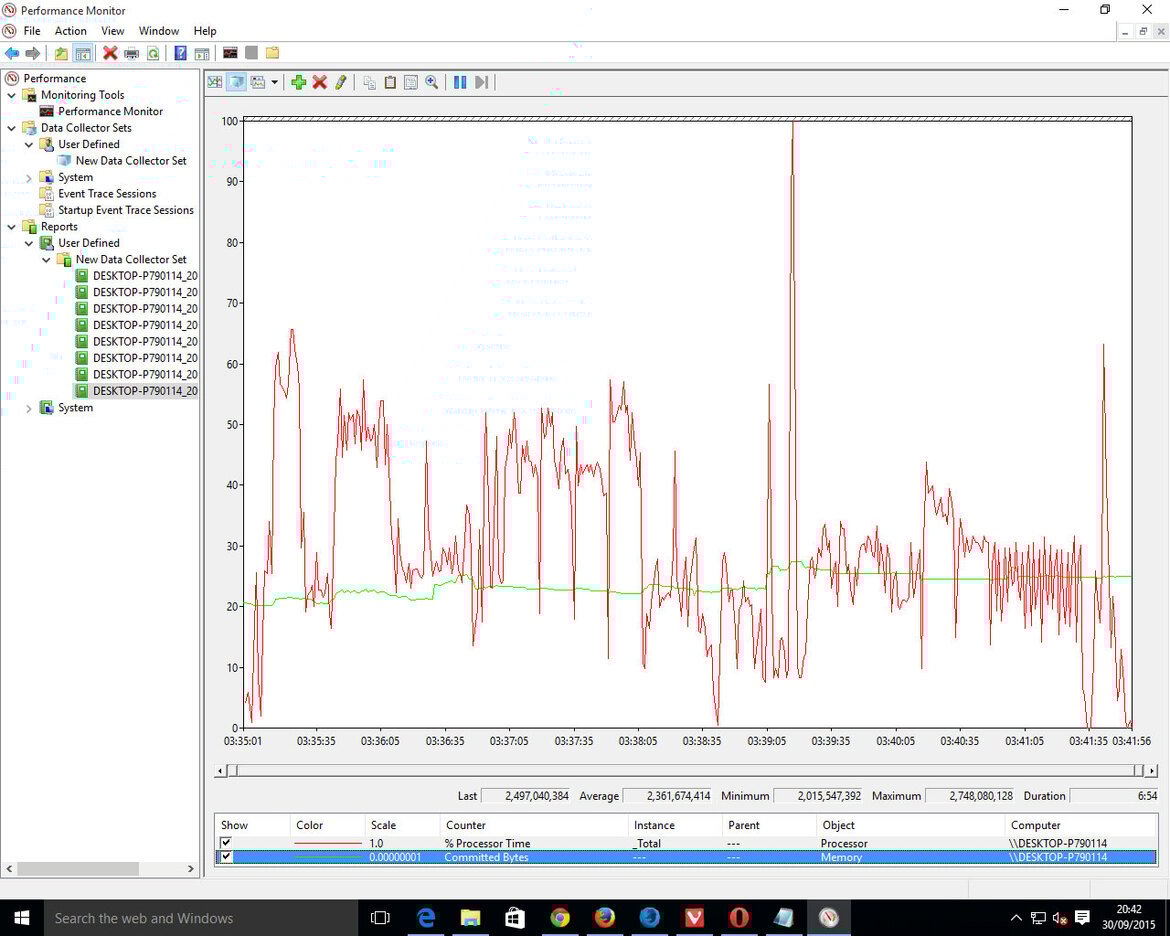
Task: Delete the selected counter using graph toolbar X
Action: (319, 82)
